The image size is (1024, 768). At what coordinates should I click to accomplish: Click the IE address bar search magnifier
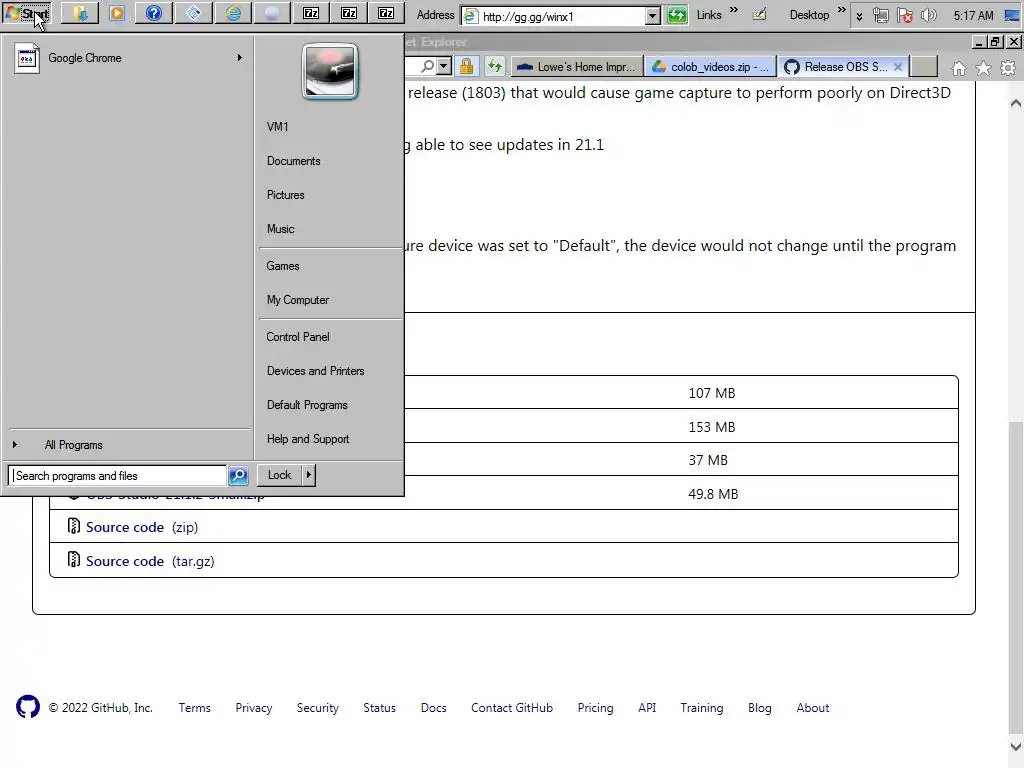click(427, 66)
